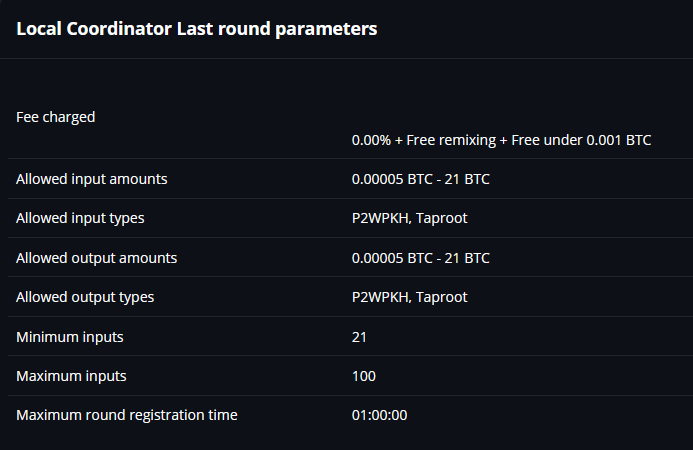Click the 'Minimum inputs' label
The width and height of the screenshot is (693, 450).
tap(70, 337)
